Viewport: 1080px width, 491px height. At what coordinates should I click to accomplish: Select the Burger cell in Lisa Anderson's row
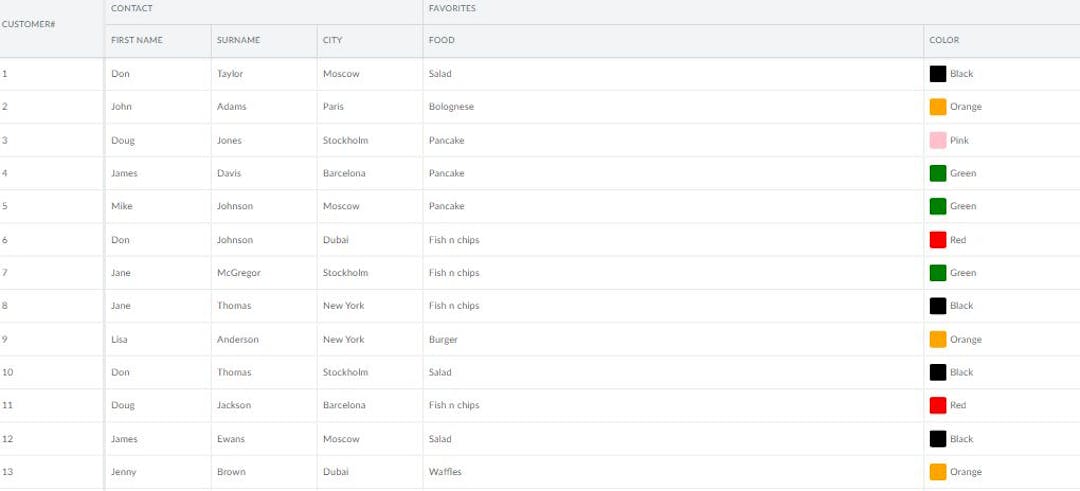coord(443,339)
